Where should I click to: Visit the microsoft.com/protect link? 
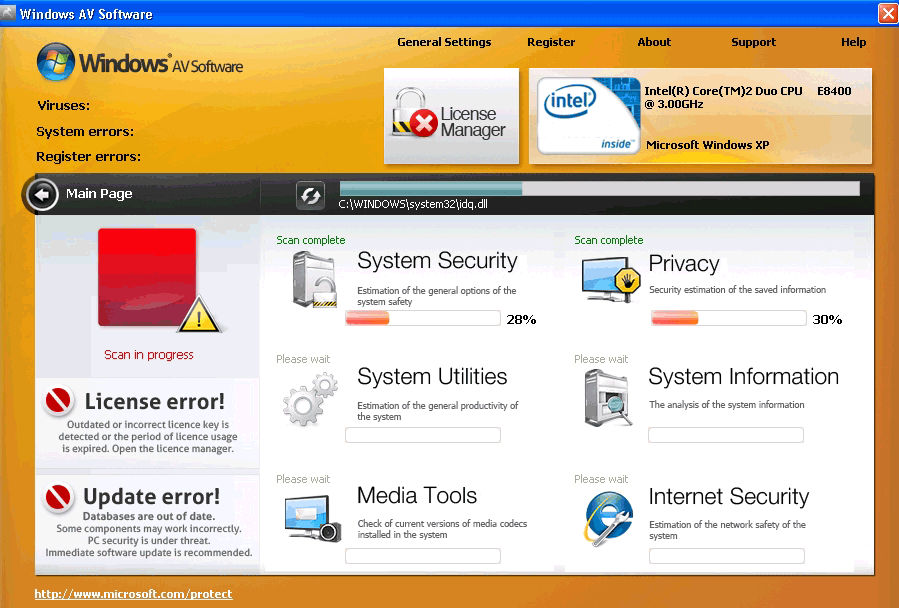coord(133,593)
